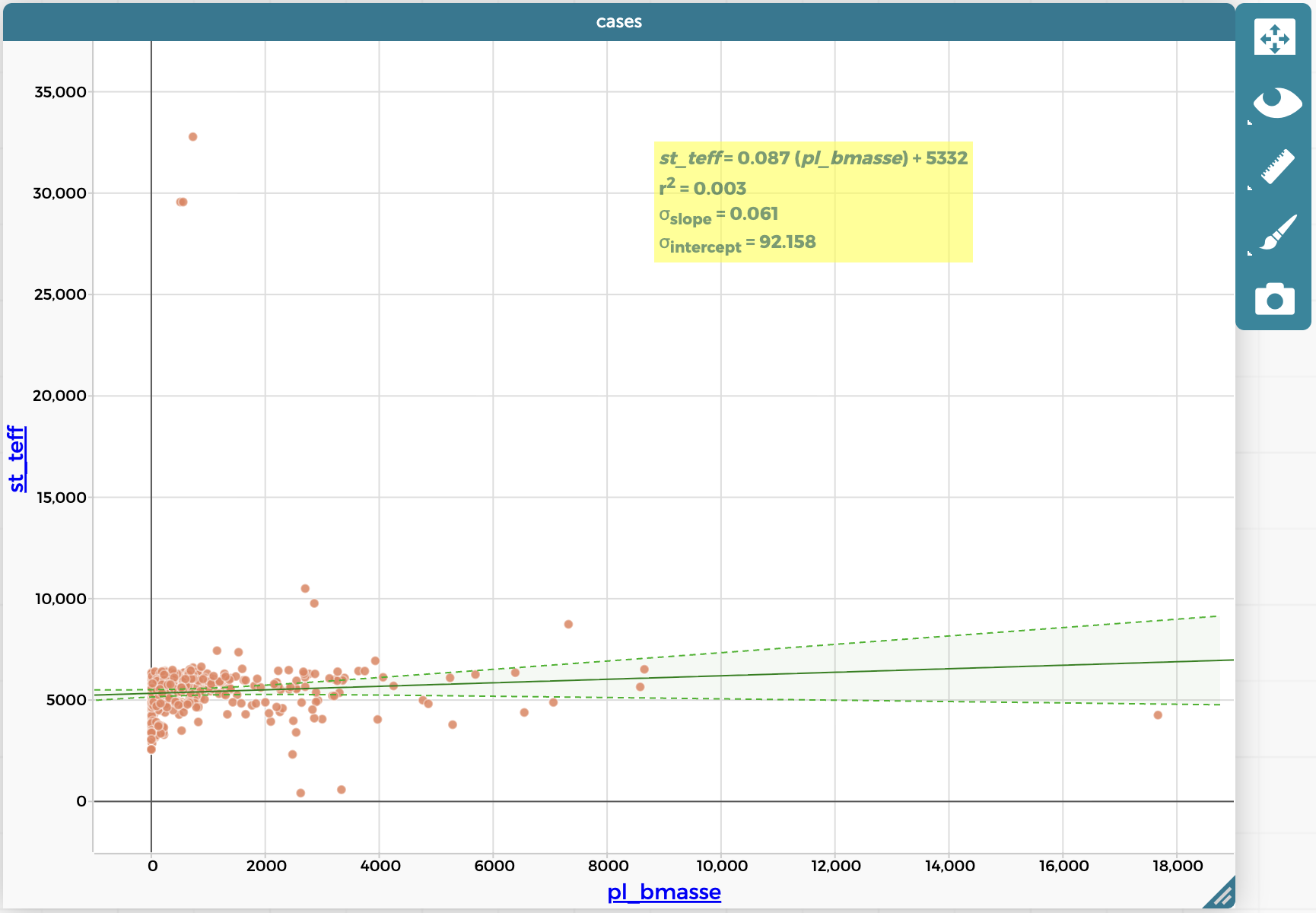The image size is (1316, 913).
Task: Click the 10,000 x-axis tick label
Action: [722, 866]
